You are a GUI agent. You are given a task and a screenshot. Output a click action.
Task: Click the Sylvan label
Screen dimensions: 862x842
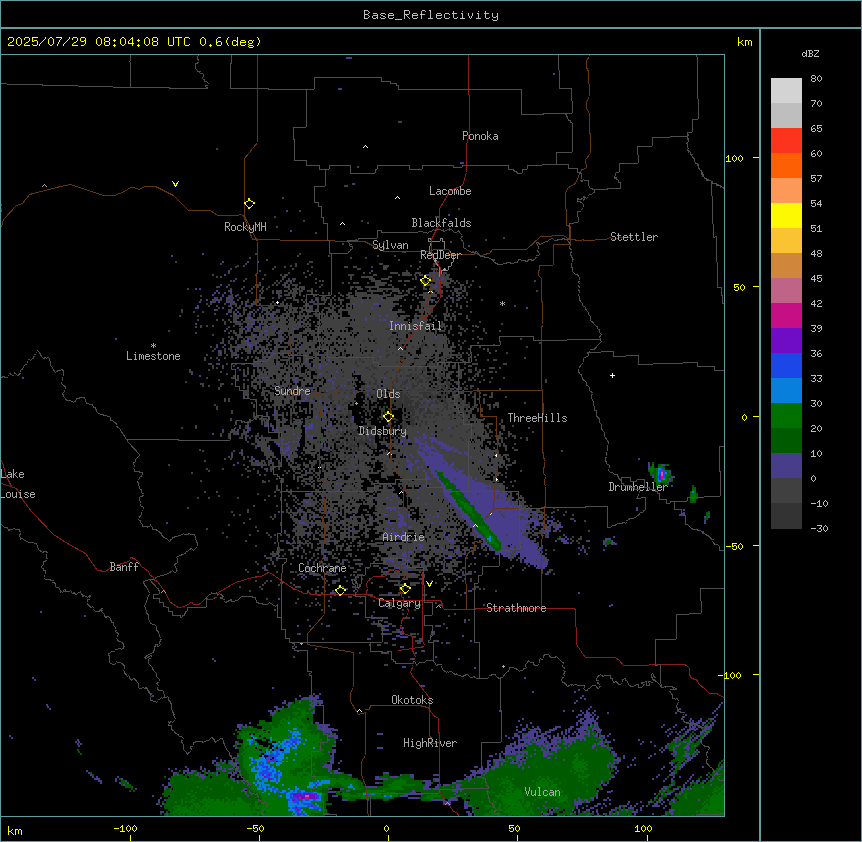point(390,245)
